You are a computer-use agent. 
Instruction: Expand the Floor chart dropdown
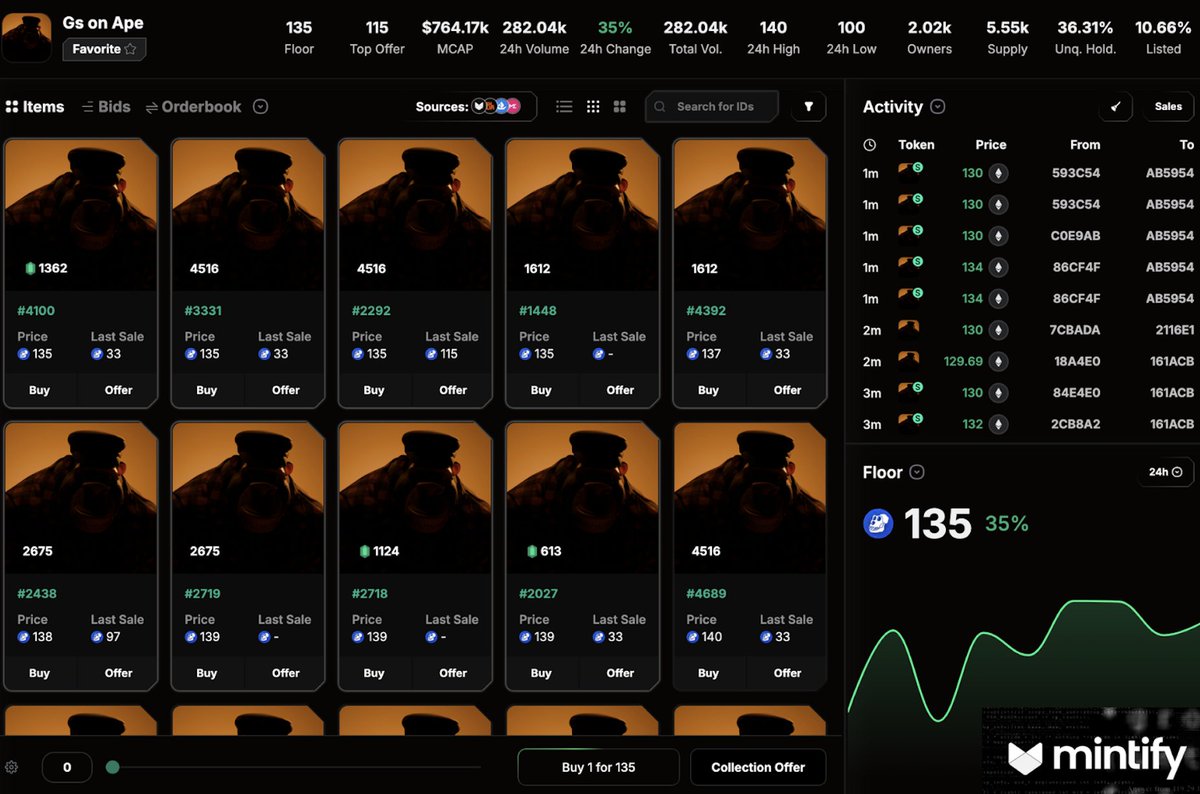[x=917, y=472]
